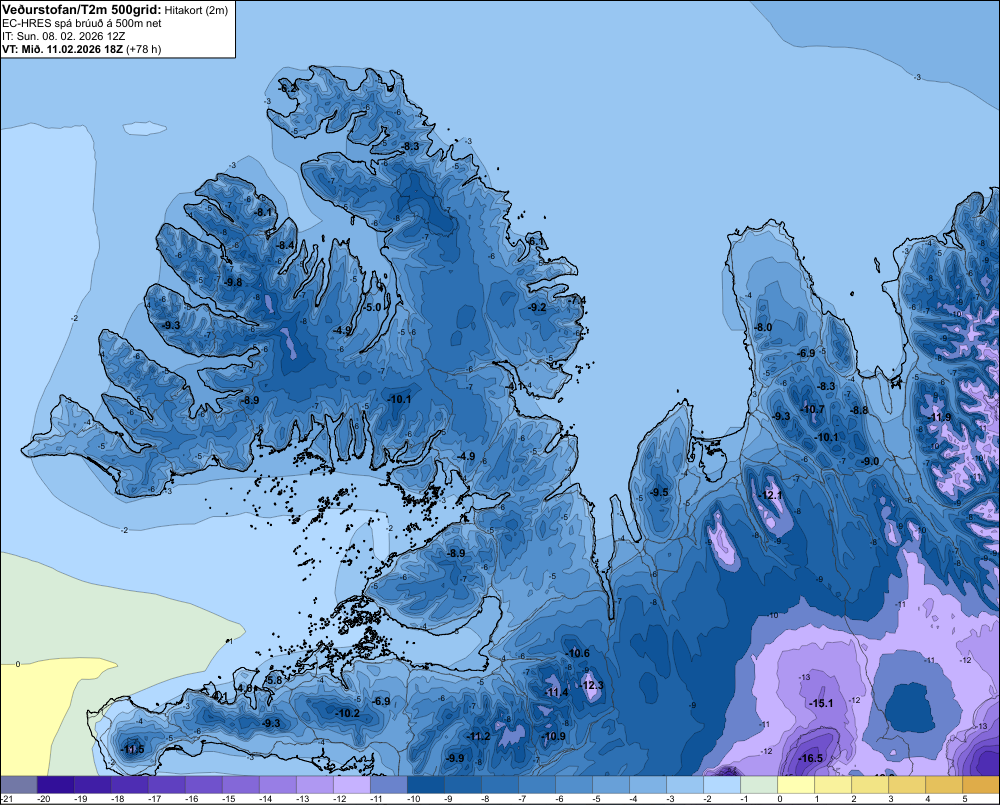Click the 'Hitakort (2m)' label
1000x805 pixels.
[196, 10]
